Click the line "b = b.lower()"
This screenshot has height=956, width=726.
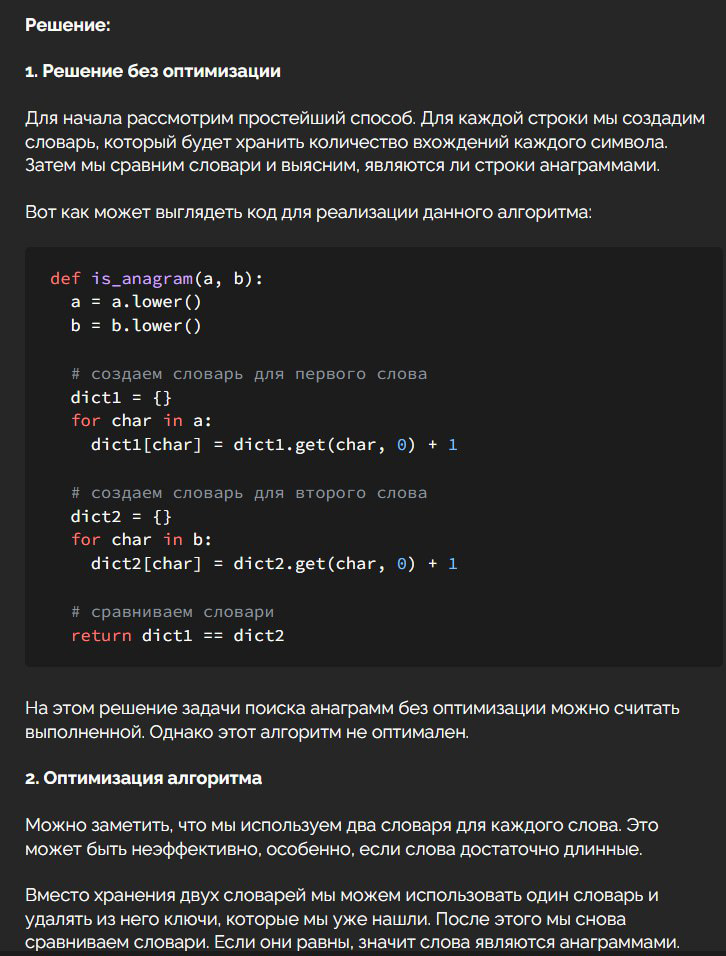(136, 326)
